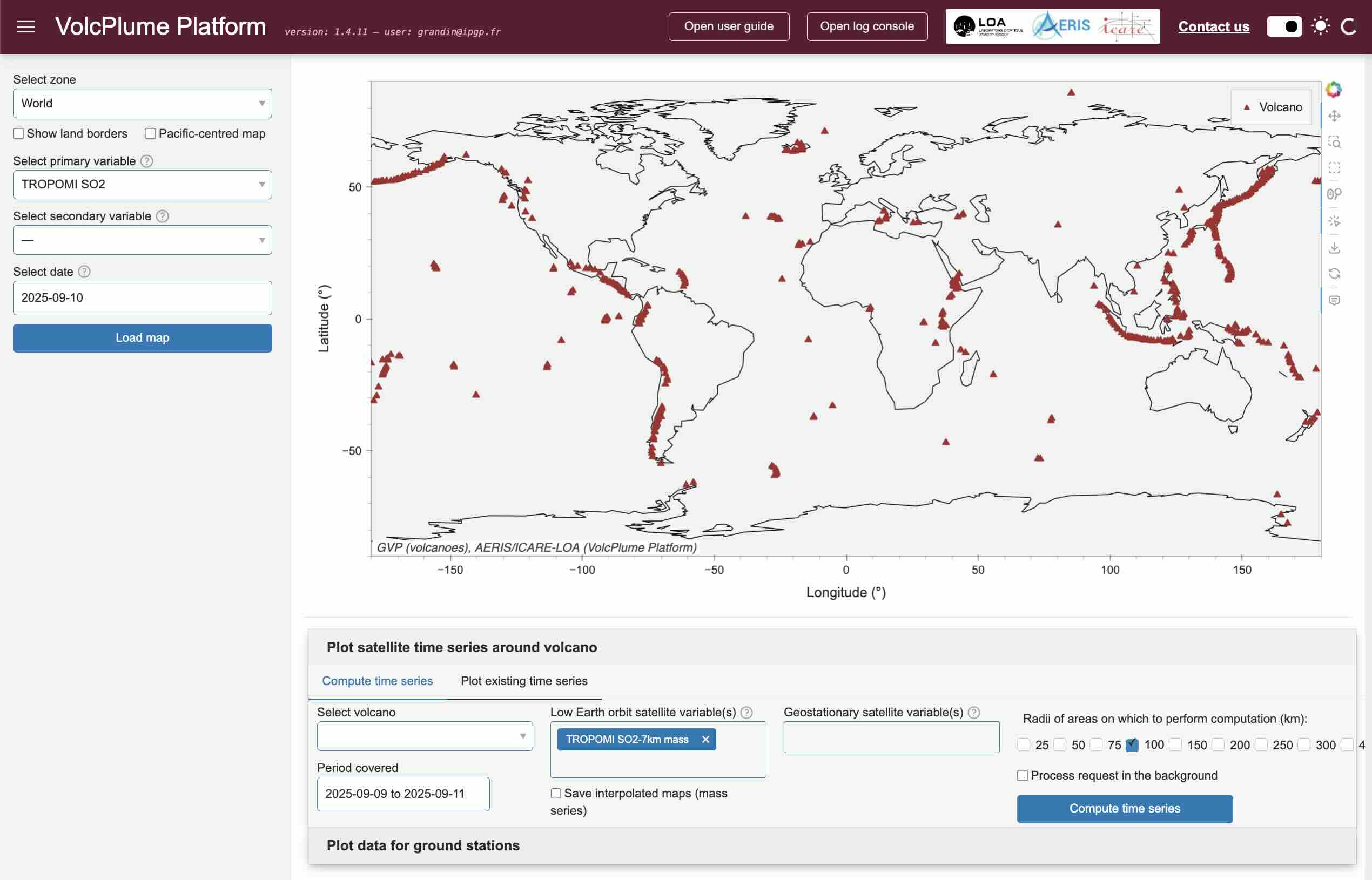Switch to Plot existing time series tab

tap(523, 681)
